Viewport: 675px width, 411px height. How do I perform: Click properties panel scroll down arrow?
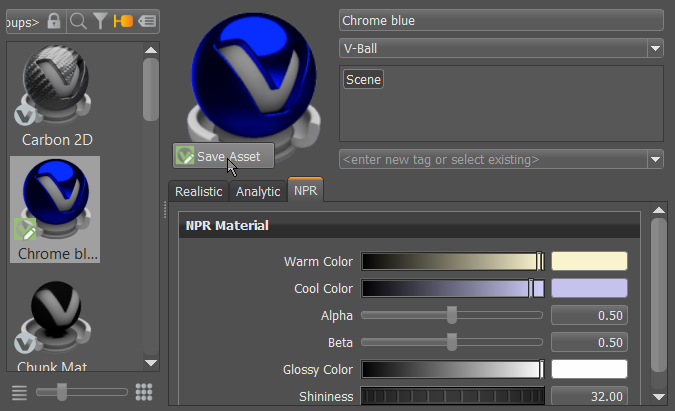(659, 396)
